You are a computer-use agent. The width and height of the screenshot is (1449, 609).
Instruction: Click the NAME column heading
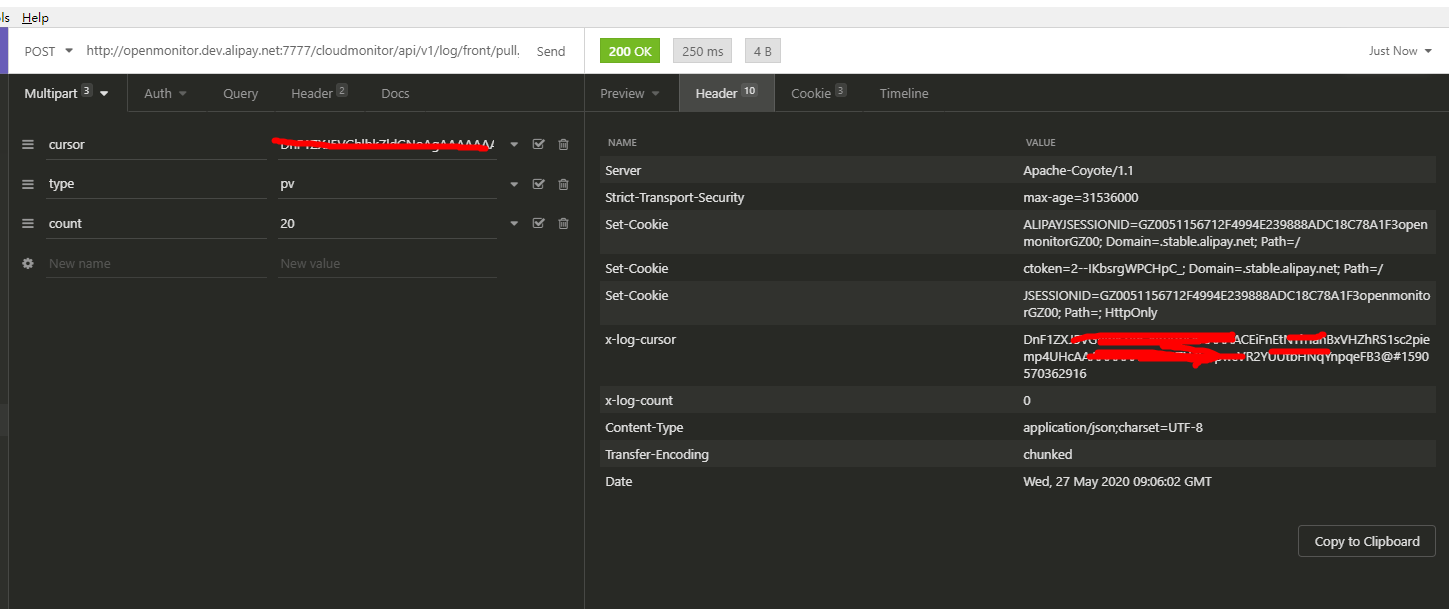click(622, 143)
